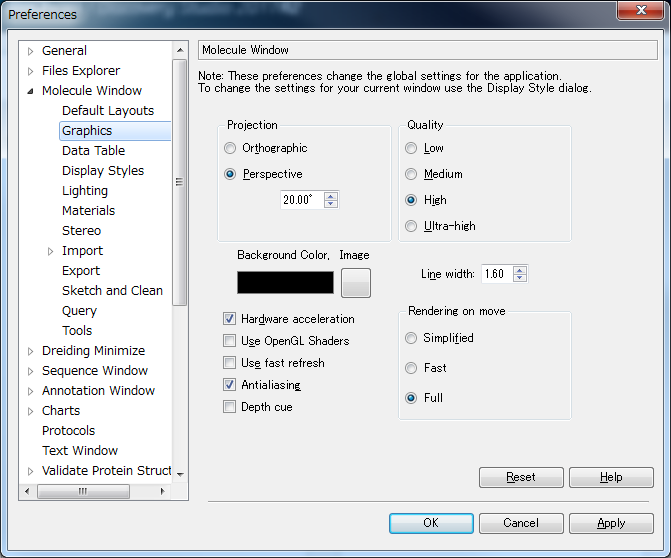Expand the General category
The width and height of the screenshot is (671, 558).
(x=30, y=51)
